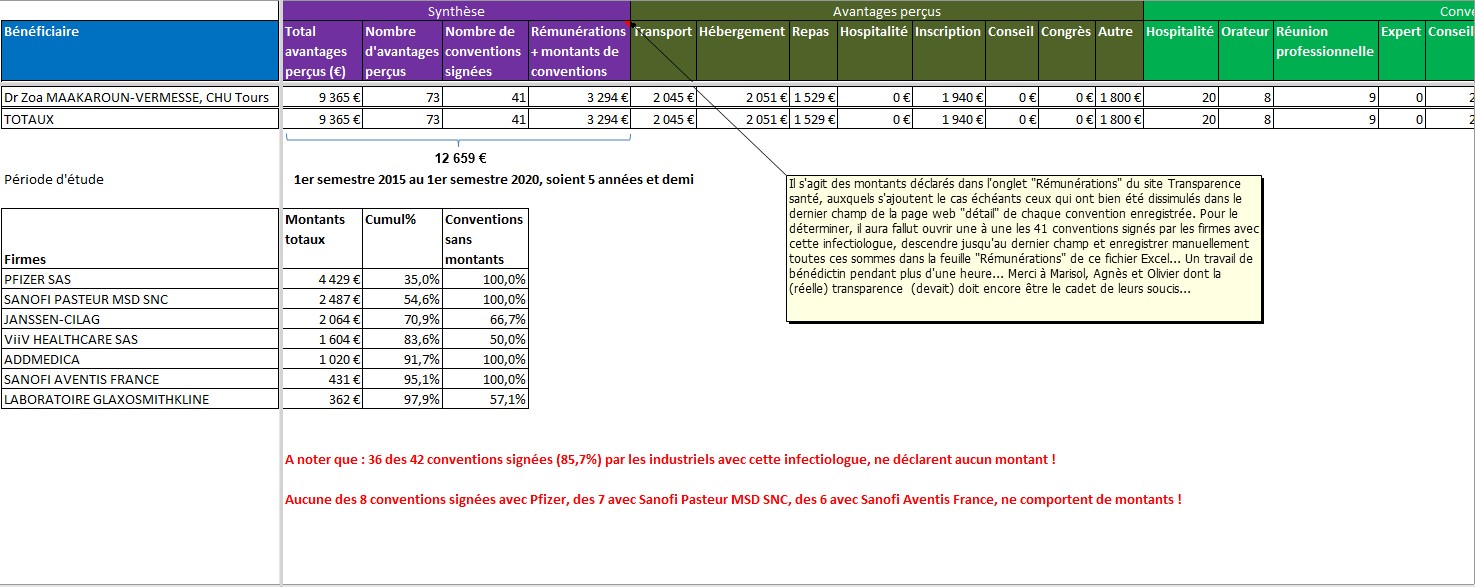Select the "Autre" column header
Screen dimensions: 1475x587
tap(1119, 51)
